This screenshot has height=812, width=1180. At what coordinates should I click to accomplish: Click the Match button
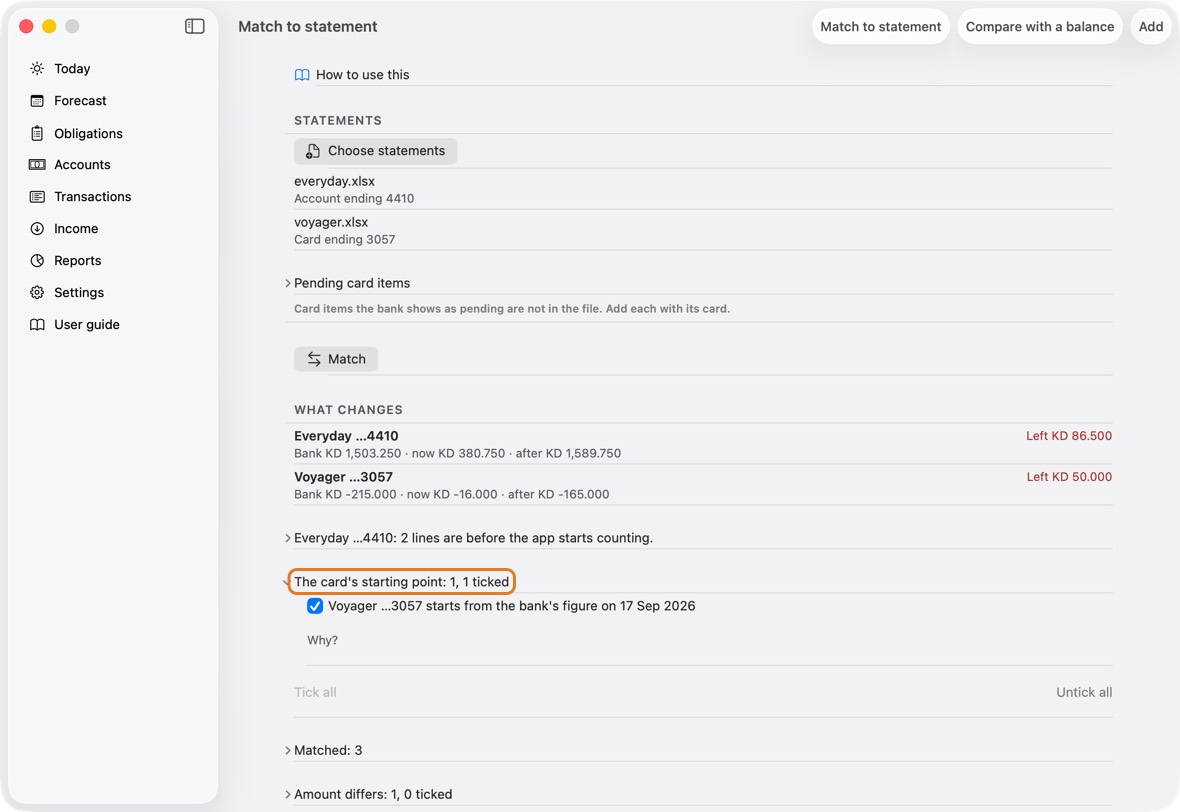[x=336, y=359]
